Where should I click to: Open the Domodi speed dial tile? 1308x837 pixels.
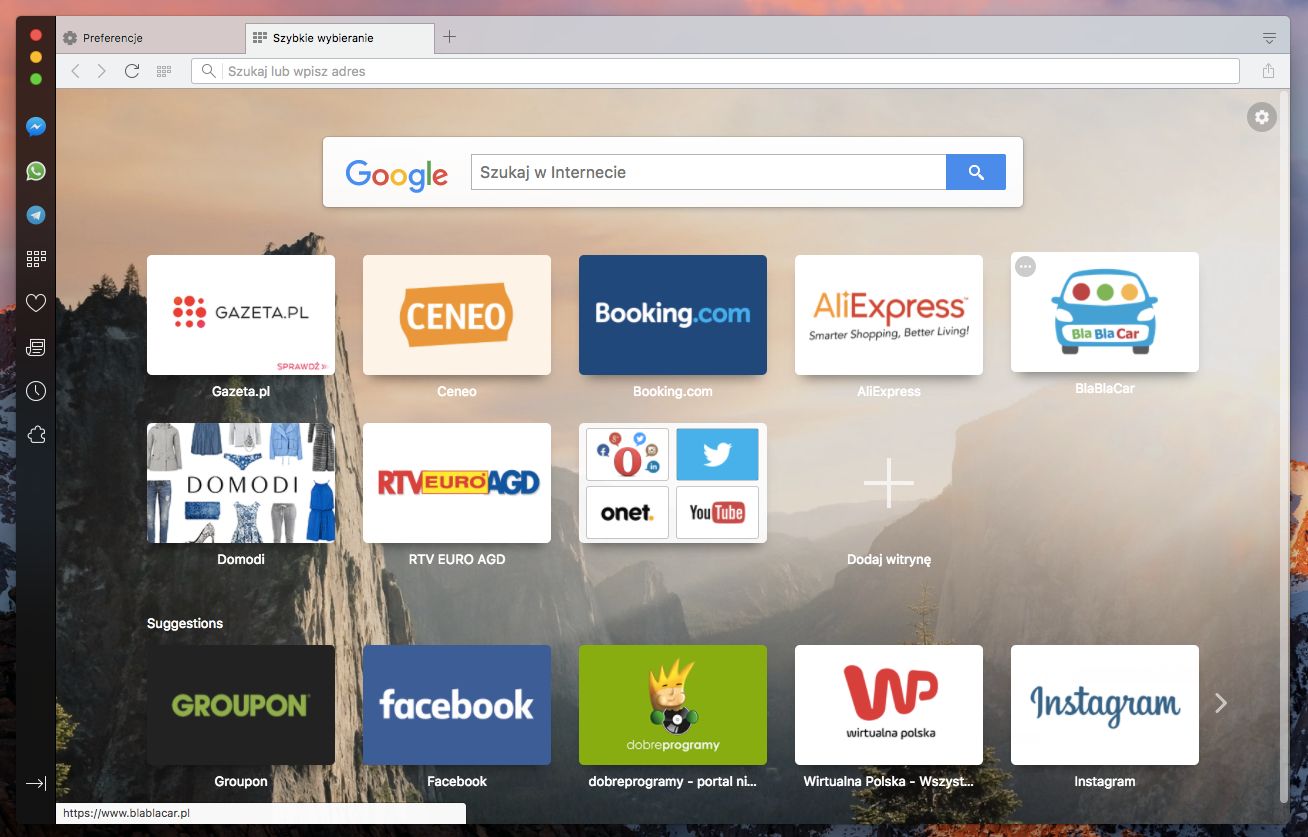tap(241, 483)
